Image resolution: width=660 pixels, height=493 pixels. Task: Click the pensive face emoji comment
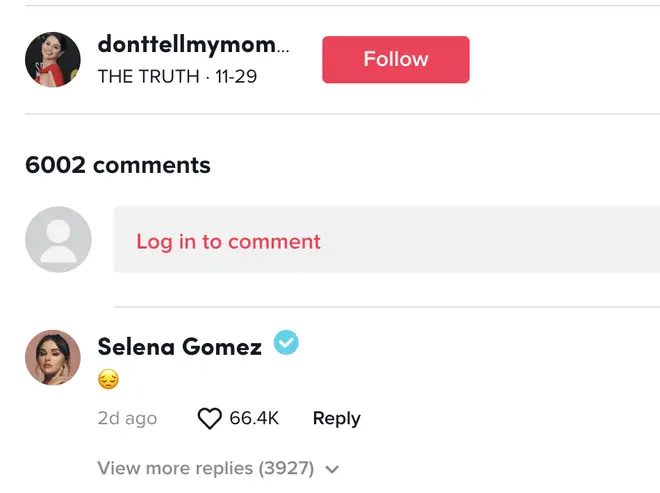108,379
